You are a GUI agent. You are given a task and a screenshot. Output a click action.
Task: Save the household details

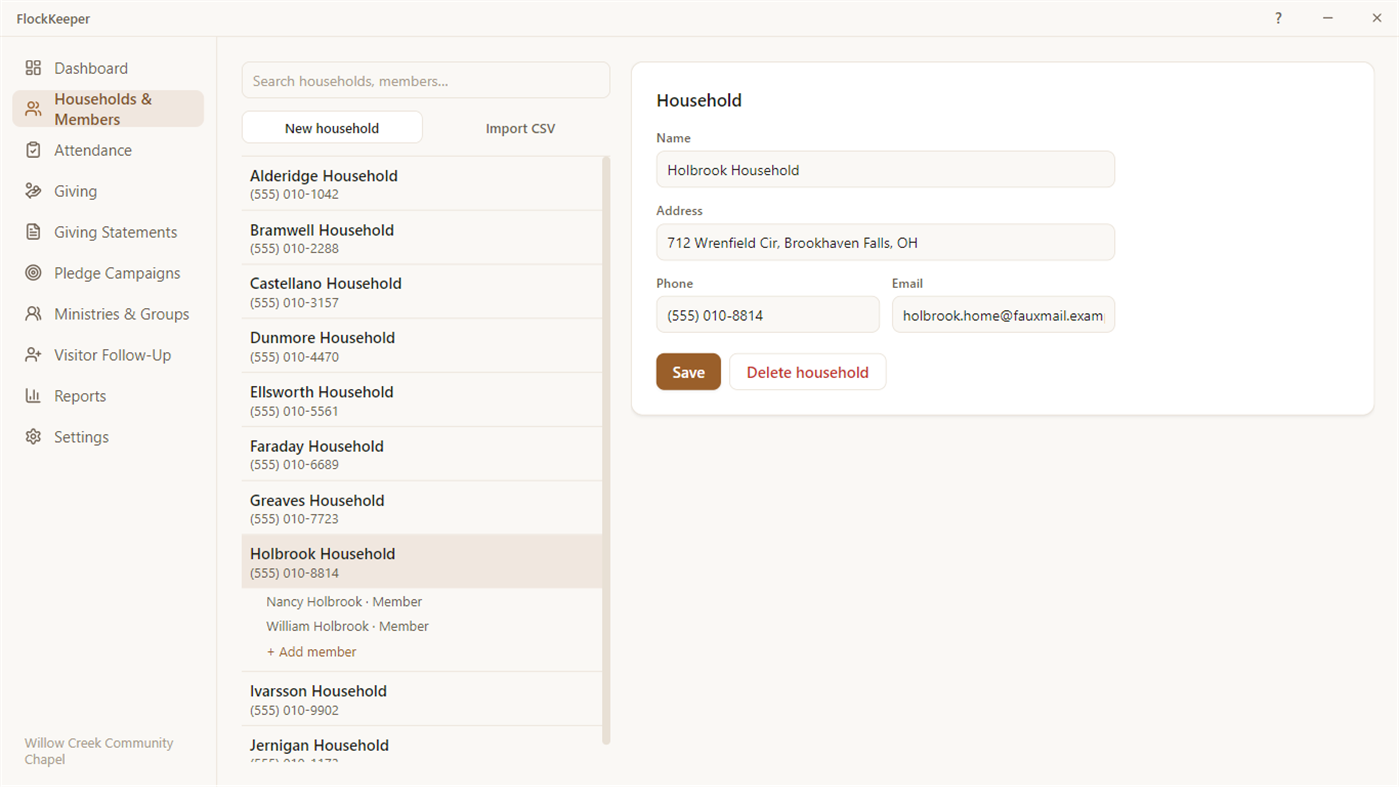click(688, 372)
